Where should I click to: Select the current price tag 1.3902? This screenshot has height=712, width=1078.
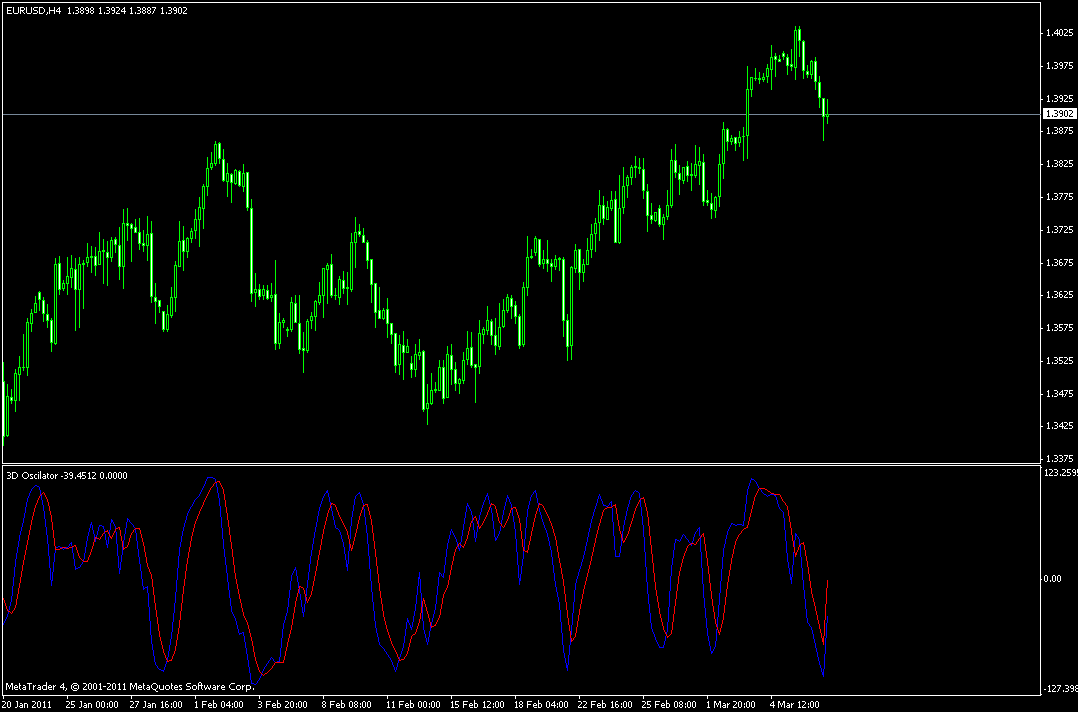click(x=1059, y=114)
